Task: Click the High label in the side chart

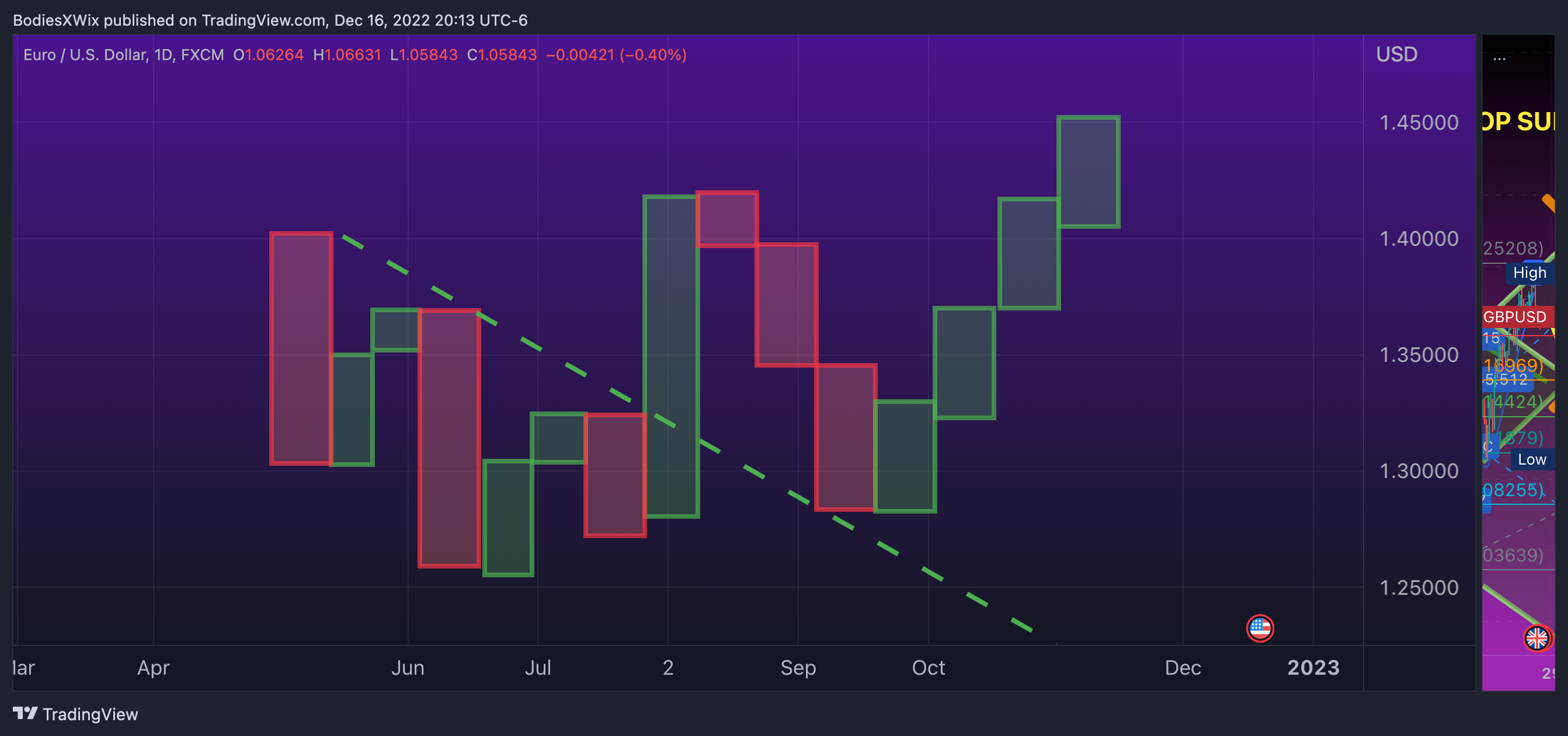Action: point(1529,273)
